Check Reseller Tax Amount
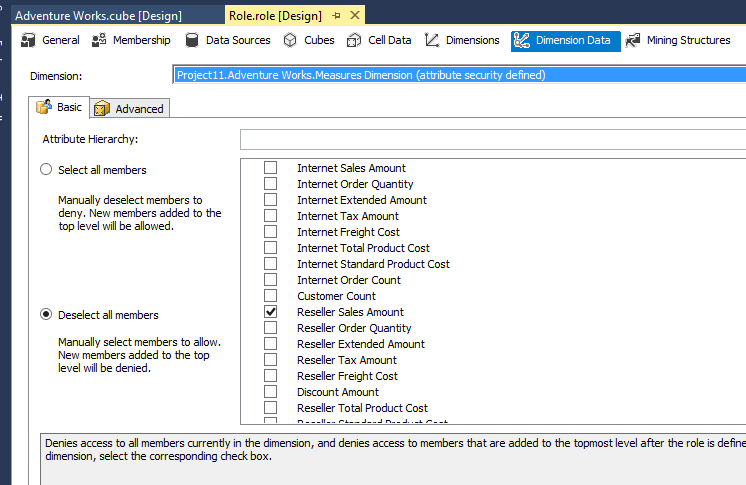This screenshot has height=485, width=746. (x=270, y=360)
